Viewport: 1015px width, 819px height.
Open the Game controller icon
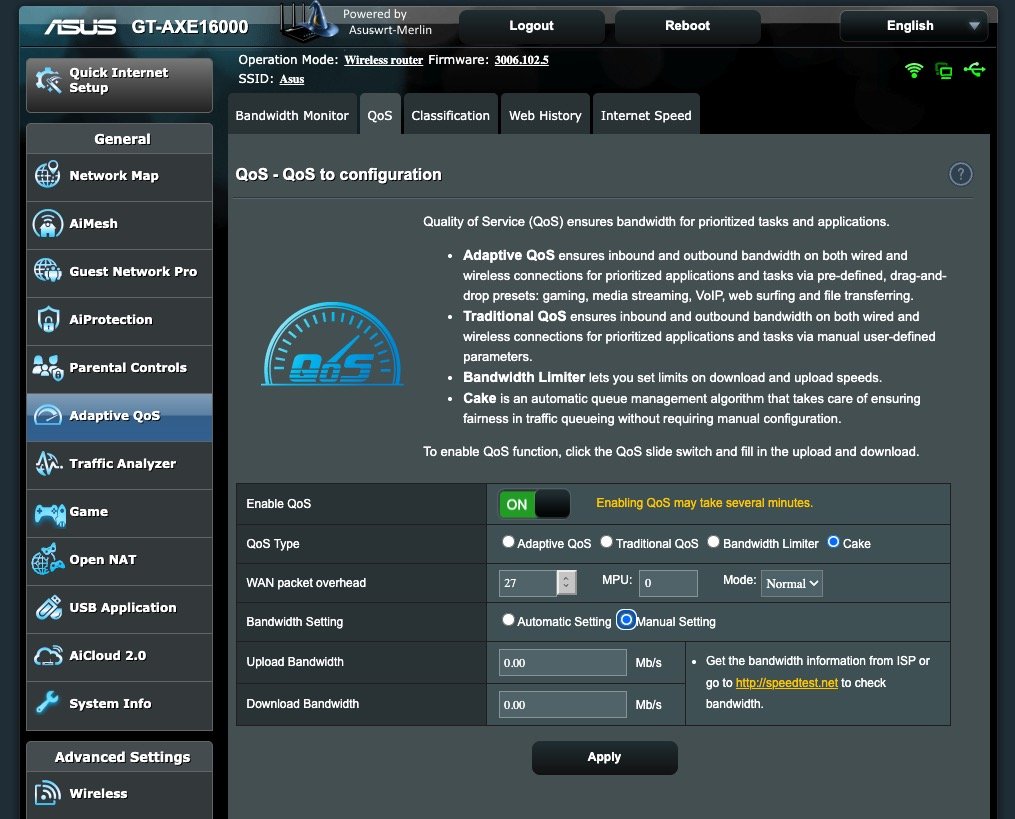pyautogui.click(x=47, y=512)
